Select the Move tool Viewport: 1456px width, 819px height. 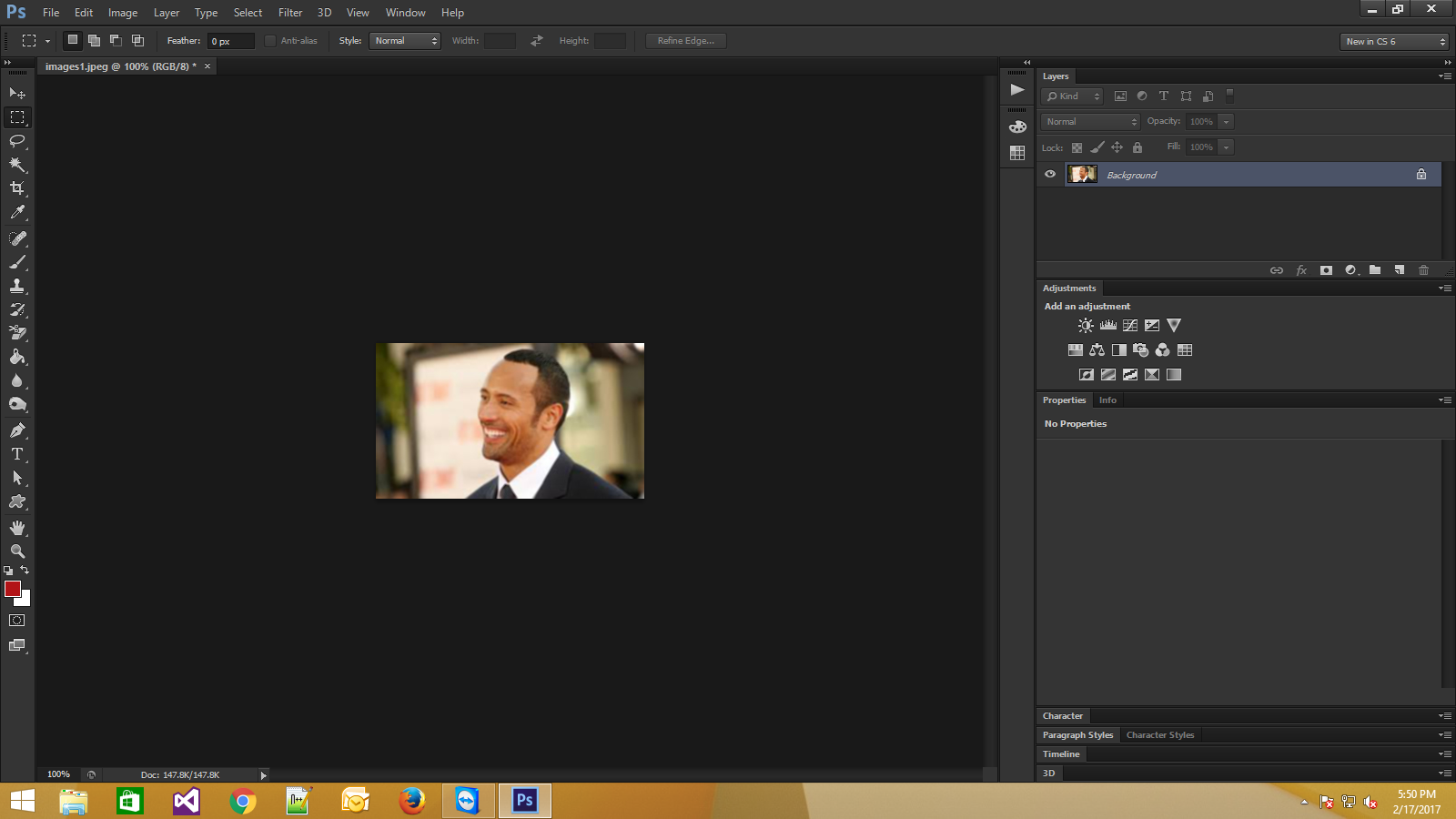(x=17, y=93)
